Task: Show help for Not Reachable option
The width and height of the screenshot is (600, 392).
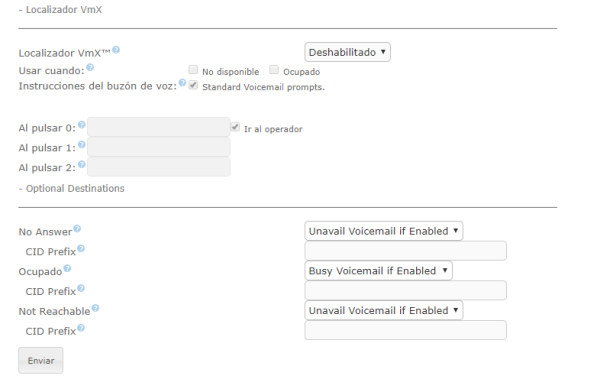Action: click(x=95, y=308)
